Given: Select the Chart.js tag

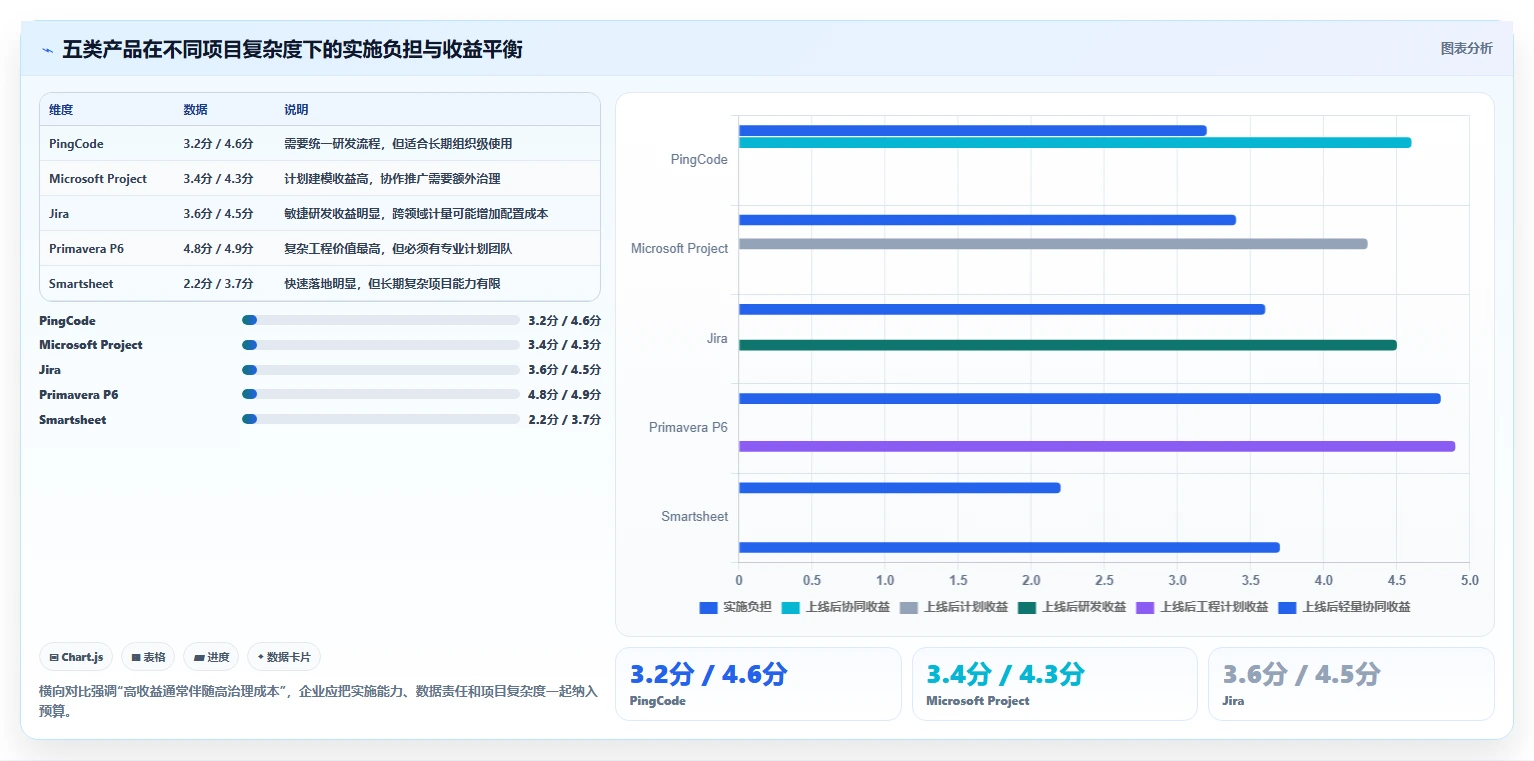Looking at the screenshot, I should 77,657.
